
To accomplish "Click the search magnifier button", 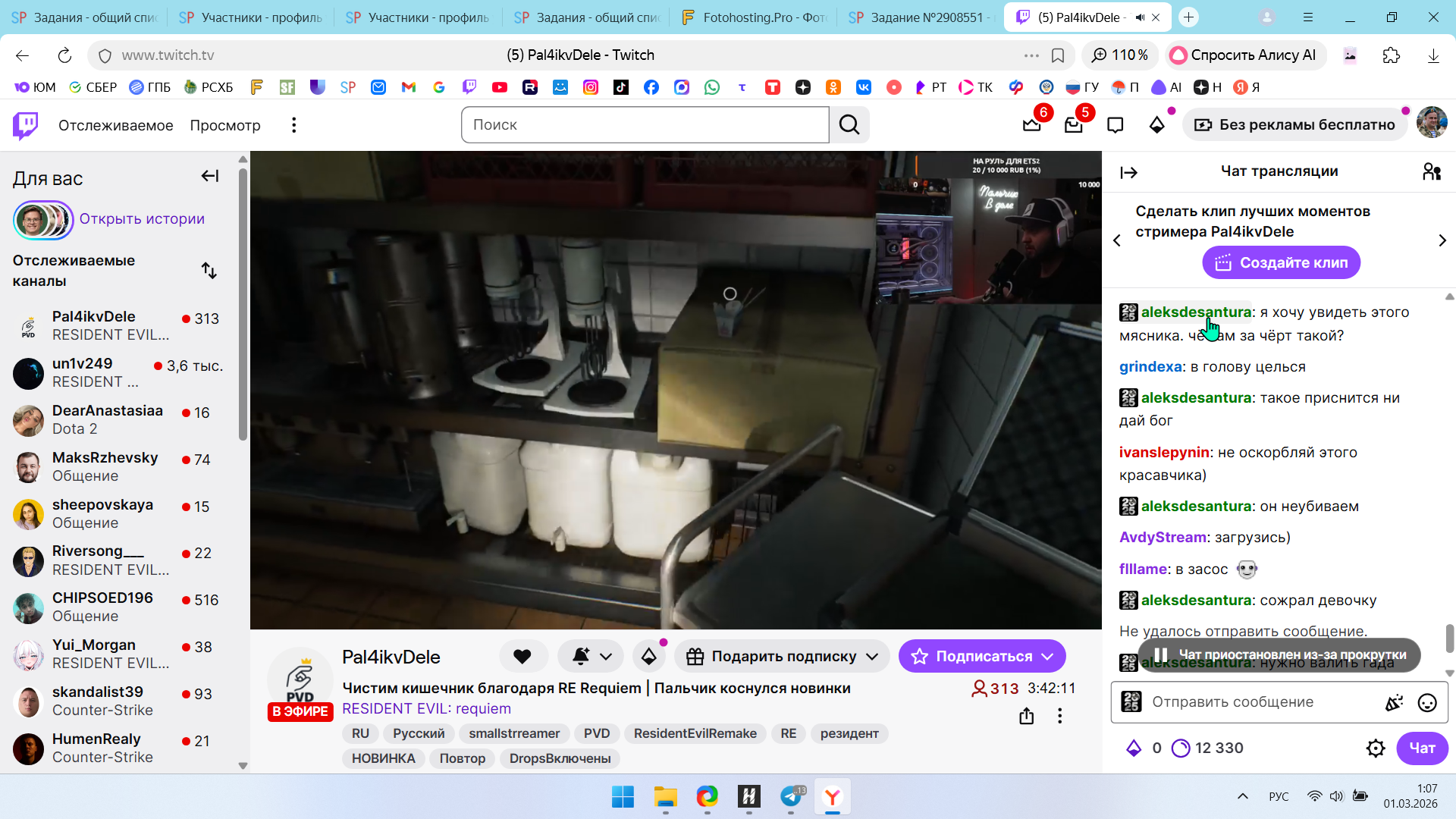I will click(x=849, y=125).
